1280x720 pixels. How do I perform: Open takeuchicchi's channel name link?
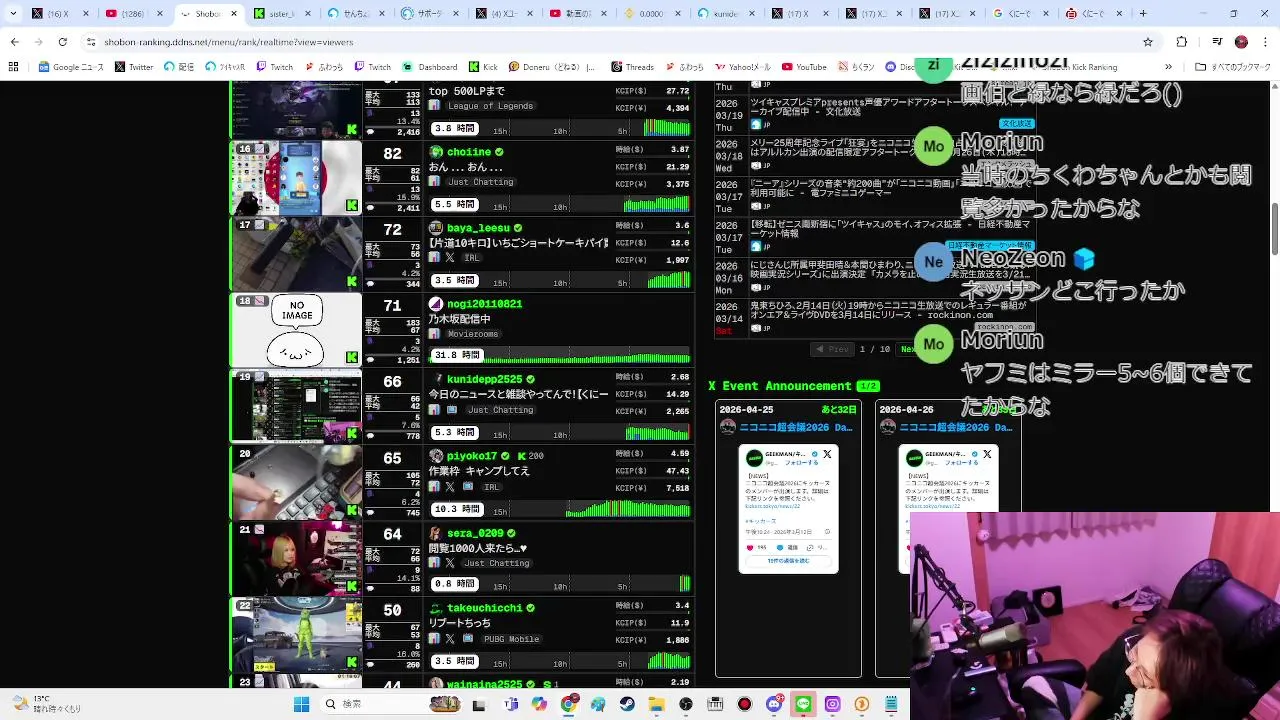point(485,608)
